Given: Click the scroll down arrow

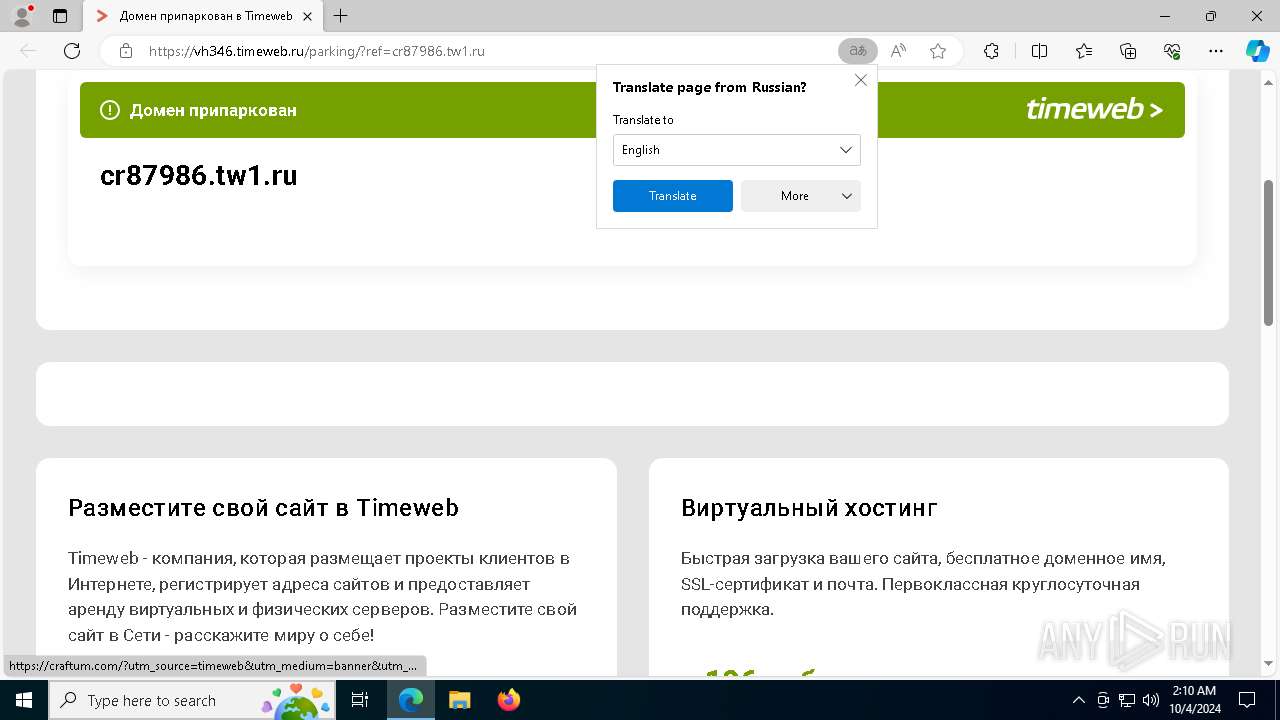Looking at the screenshot, I should (1269, 663).
